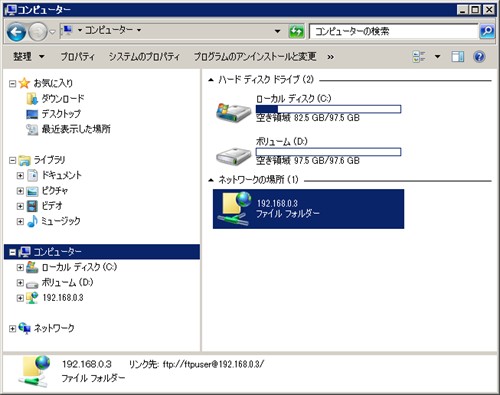Click the C: drive usage bar

tap(328, 109)
